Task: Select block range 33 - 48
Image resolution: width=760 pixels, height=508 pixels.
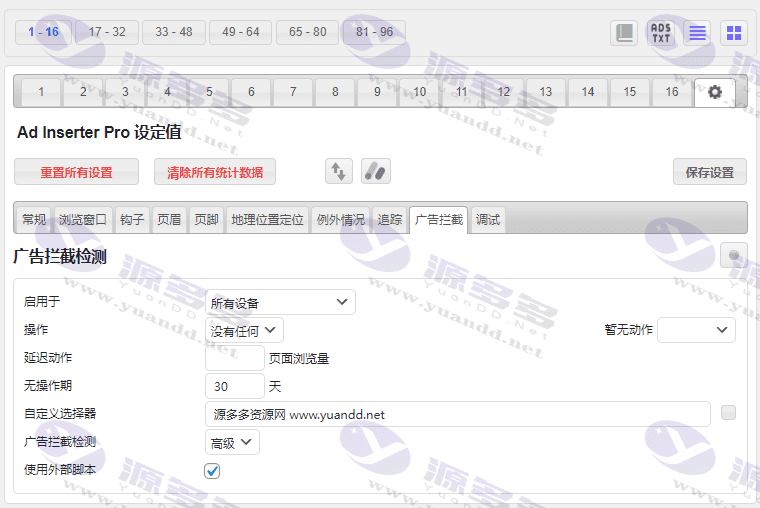Action: coord(174,32)
